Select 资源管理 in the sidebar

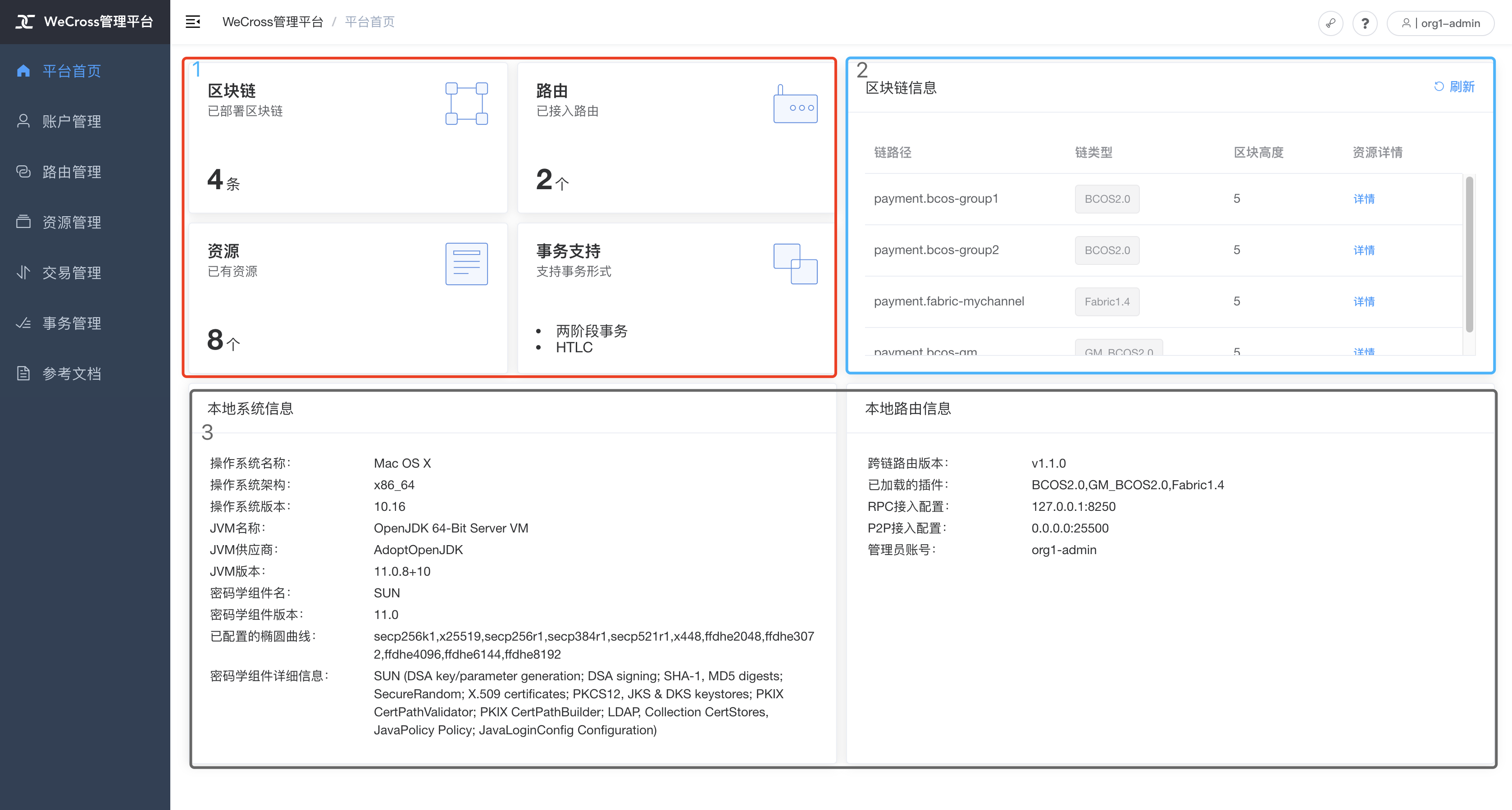(x=85, y=223)
